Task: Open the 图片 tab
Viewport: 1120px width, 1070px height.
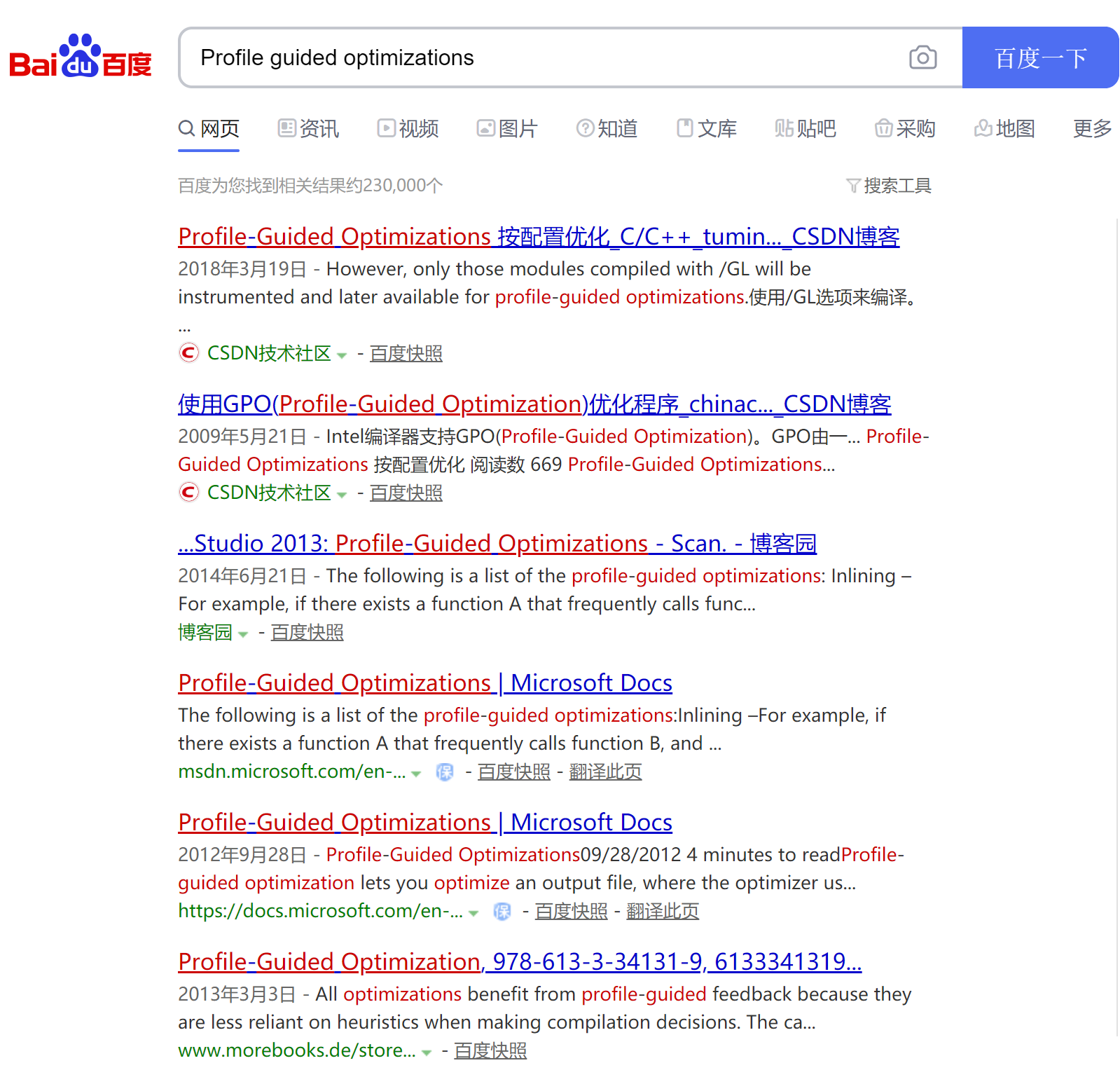Action: coord(507,128)
